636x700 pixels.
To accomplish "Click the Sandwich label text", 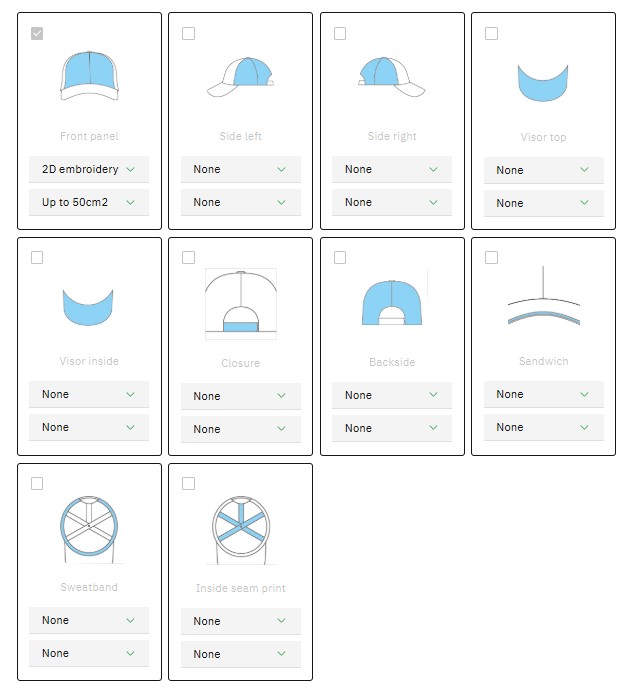I will (x=543, y=361).
